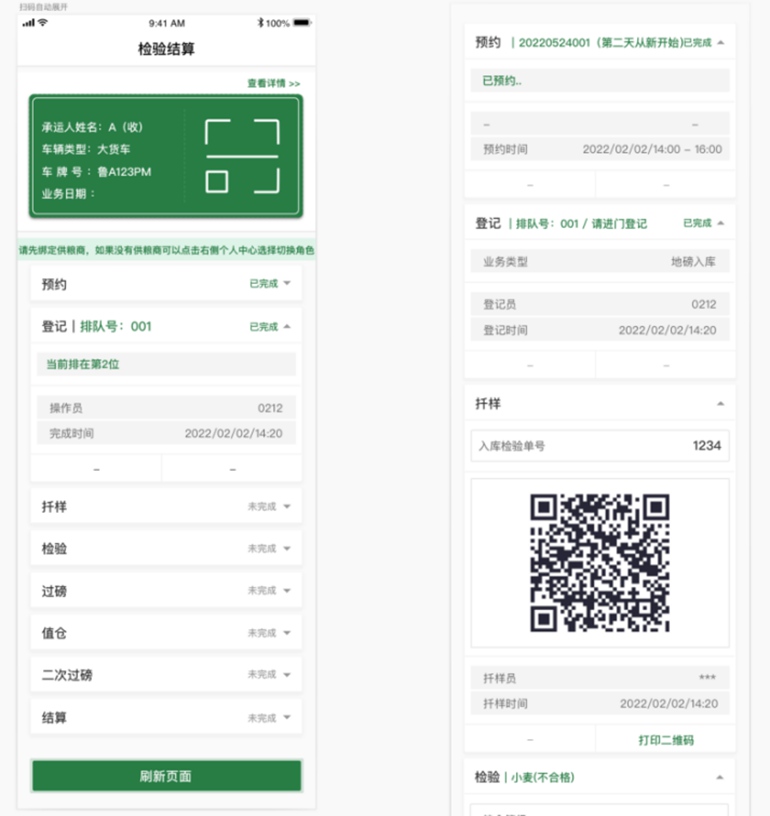The image size is (770, 816).
Task: Click the 预约时间 row in right panel
Action: [600, 149]
